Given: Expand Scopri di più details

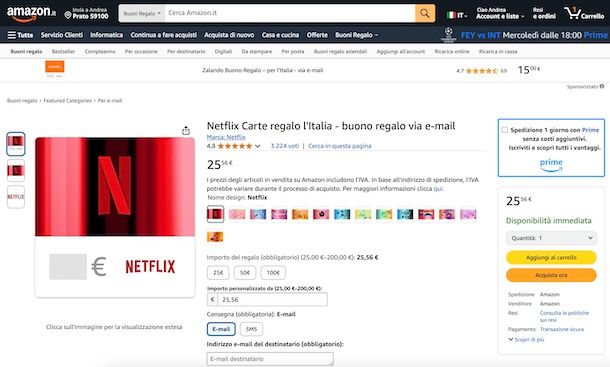Looking at the screenshot, I should (x=526, y=339).
